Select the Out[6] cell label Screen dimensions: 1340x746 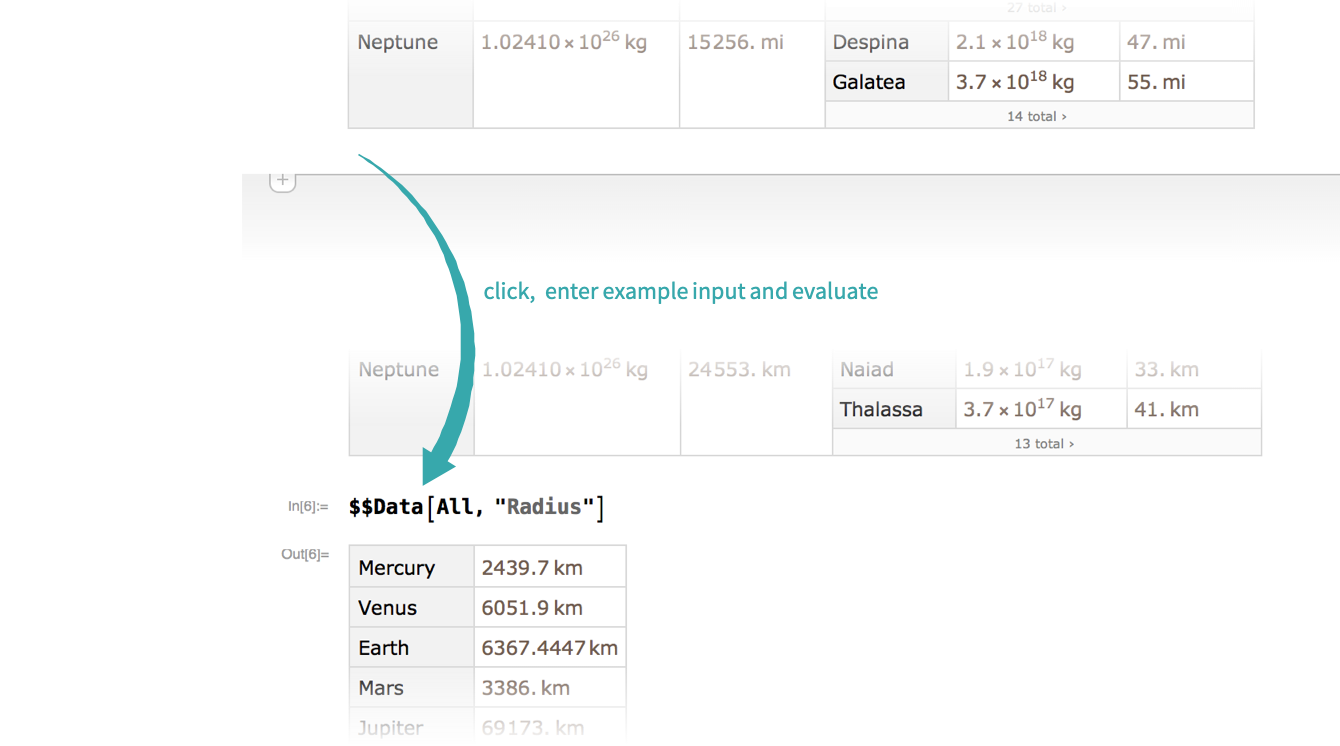[x=305, y=554]
